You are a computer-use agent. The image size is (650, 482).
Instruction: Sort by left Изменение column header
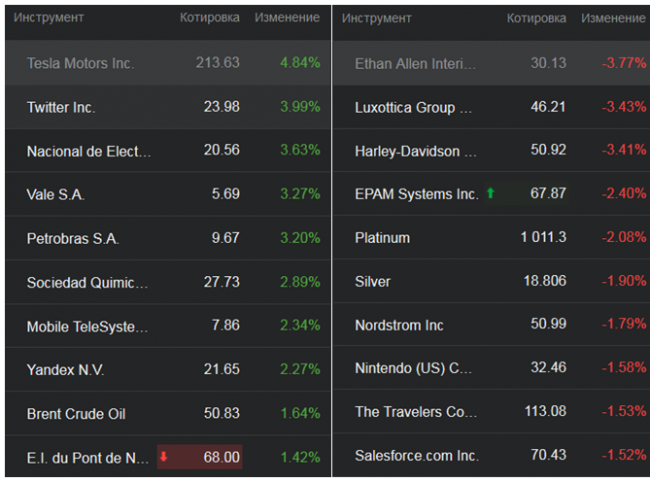pyautogui.click(x=287, y=18)
